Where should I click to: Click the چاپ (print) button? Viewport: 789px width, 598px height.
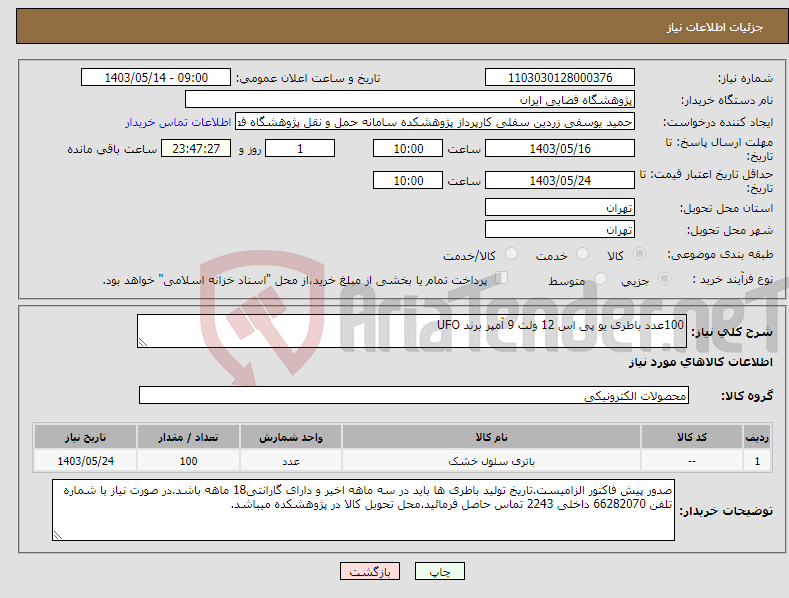point(439,572)
